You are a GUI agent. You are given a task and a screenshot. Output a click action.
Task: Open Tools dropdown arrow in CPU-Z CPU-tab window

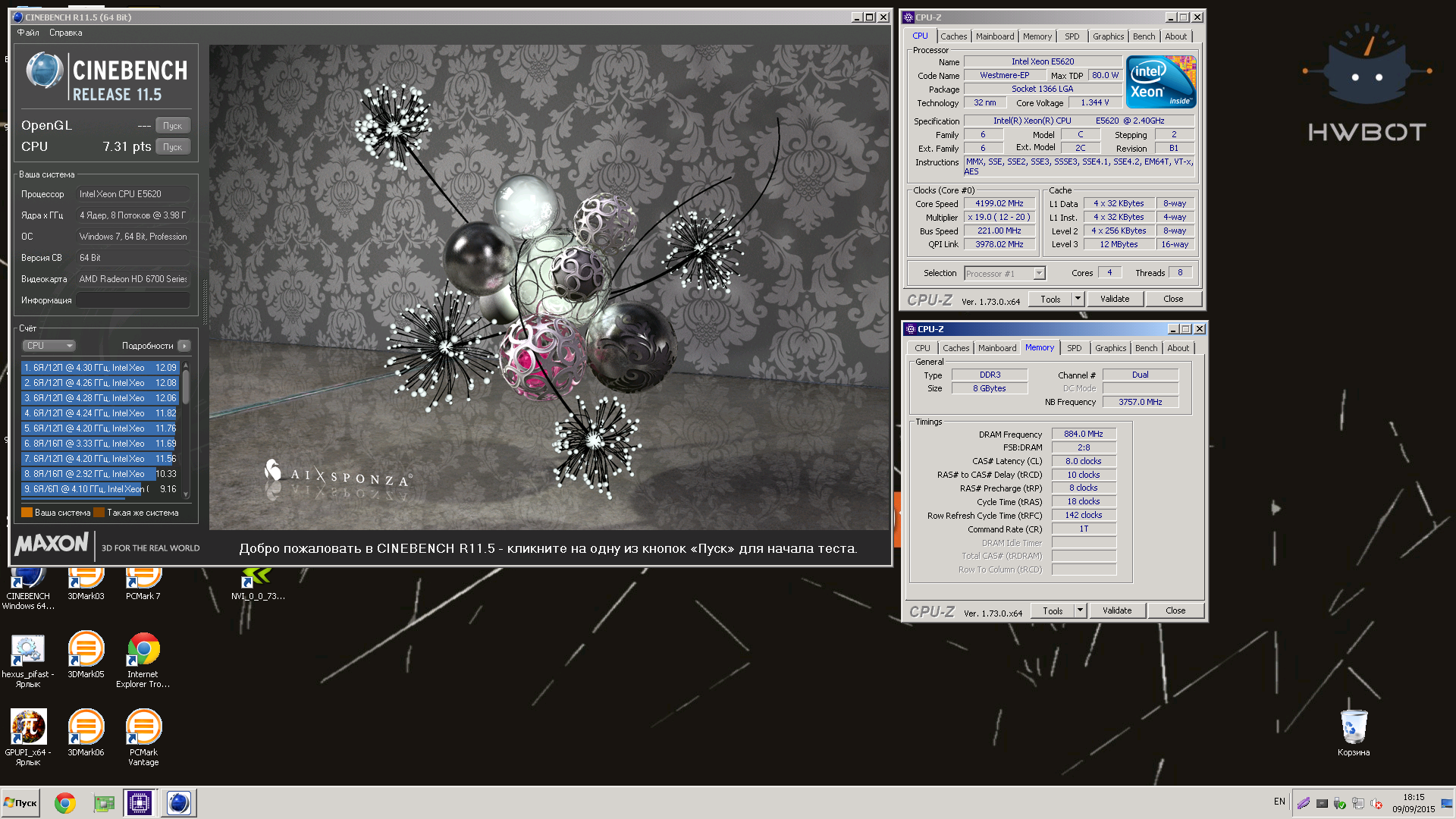point(1078,299)
